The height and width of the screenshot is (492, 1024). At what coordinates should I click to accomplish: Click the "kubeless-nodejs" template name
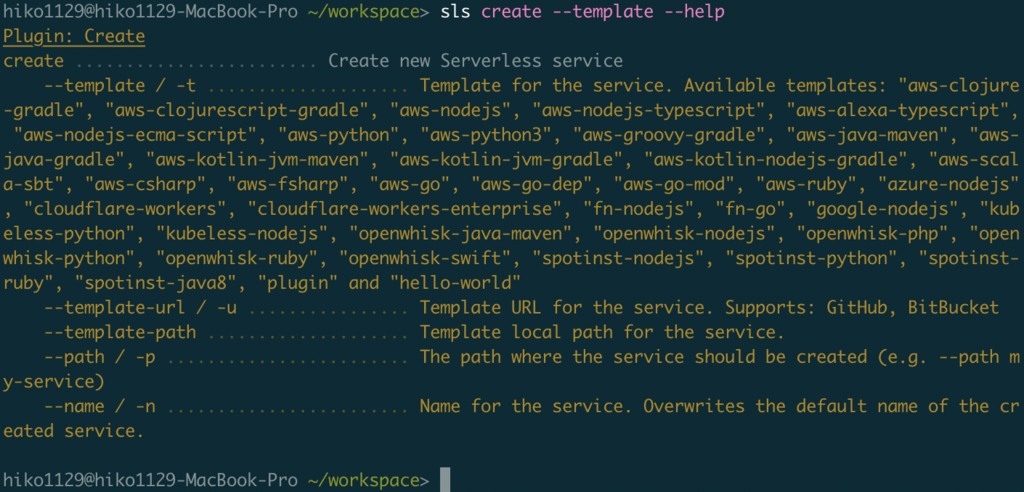242,234
